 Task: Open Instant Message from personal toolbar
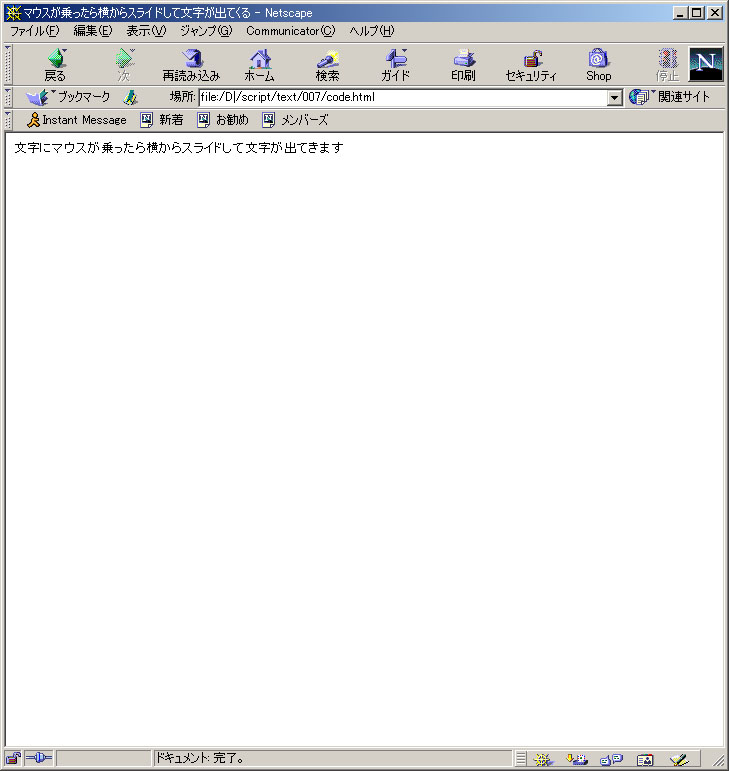(x=77, y=120)
